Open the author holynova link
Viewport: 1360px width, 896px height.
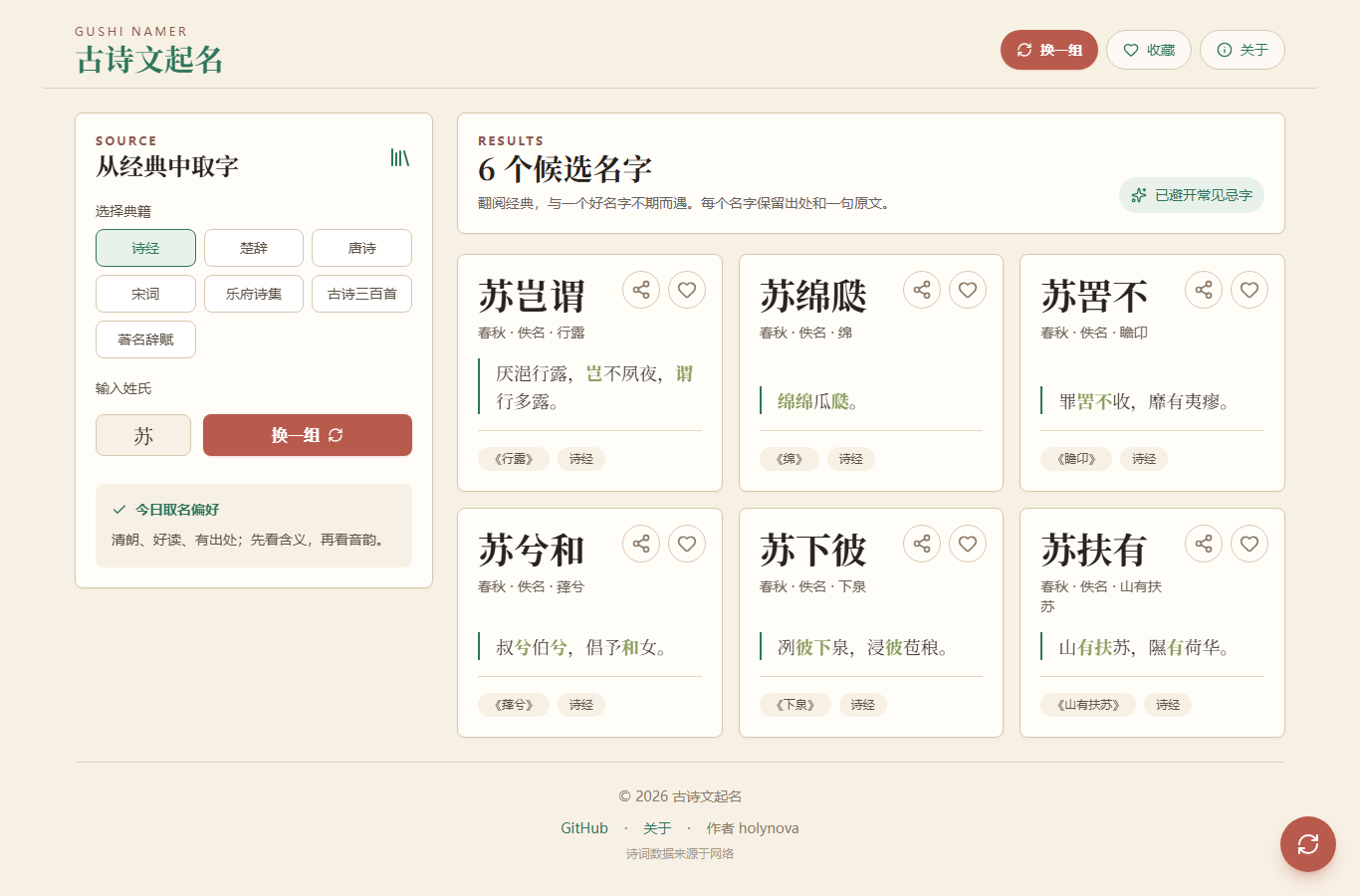click(x=753, y=828)
